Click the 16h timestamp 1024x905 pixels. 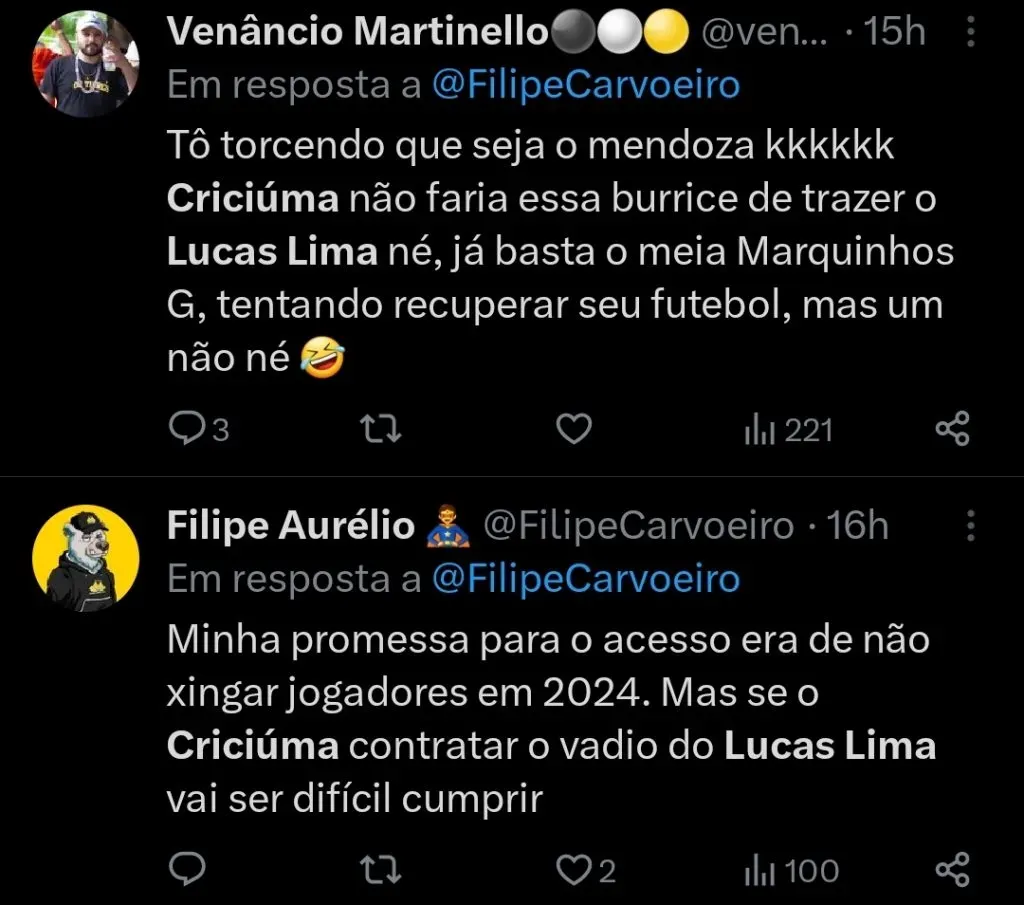[x=857, y=525]
